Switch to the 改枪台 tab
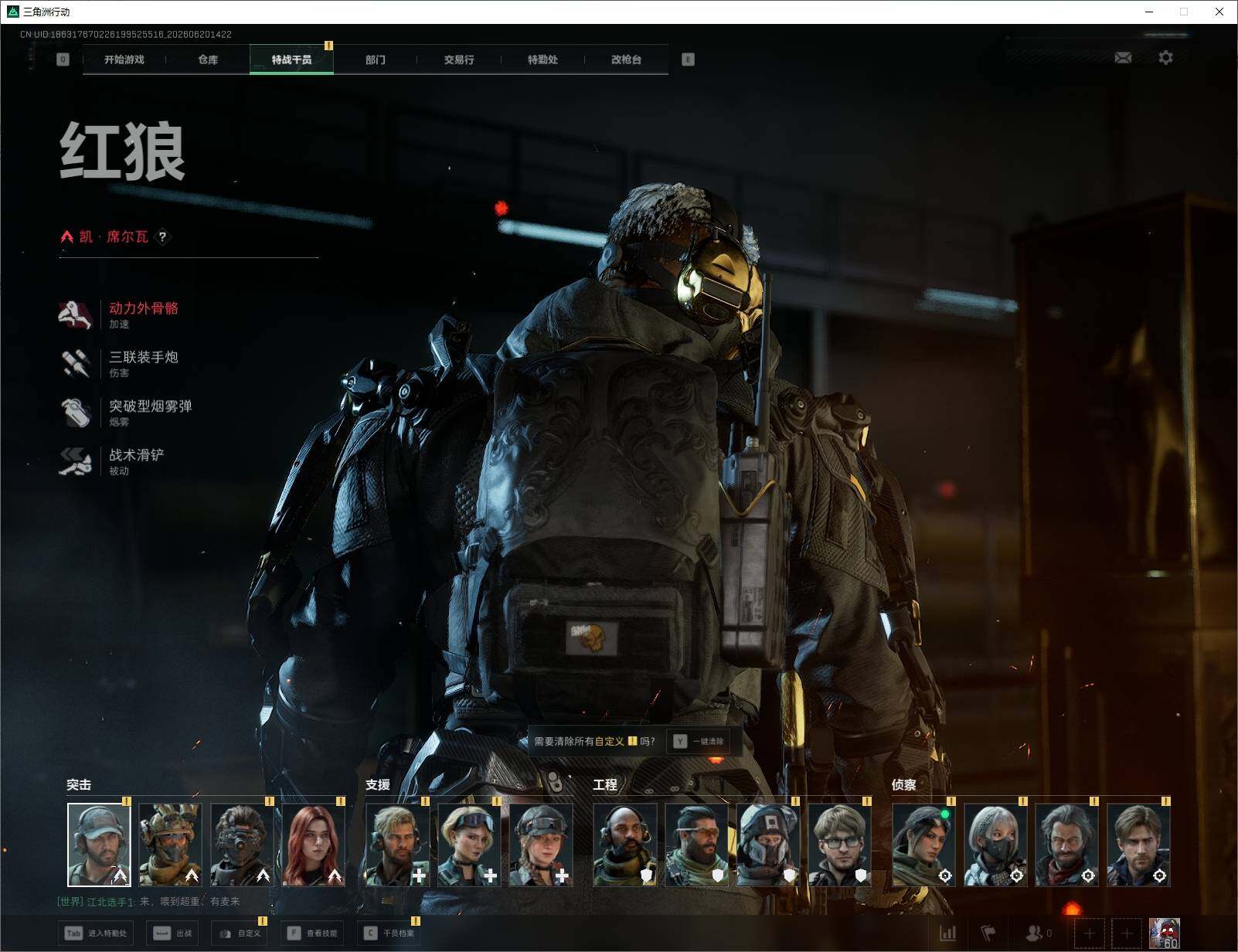The image size is (1238, 952). point(626,59)
